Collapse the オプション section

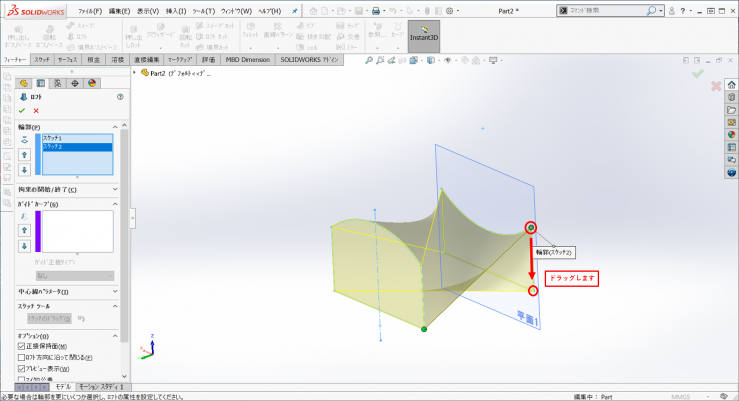(115, 335)
